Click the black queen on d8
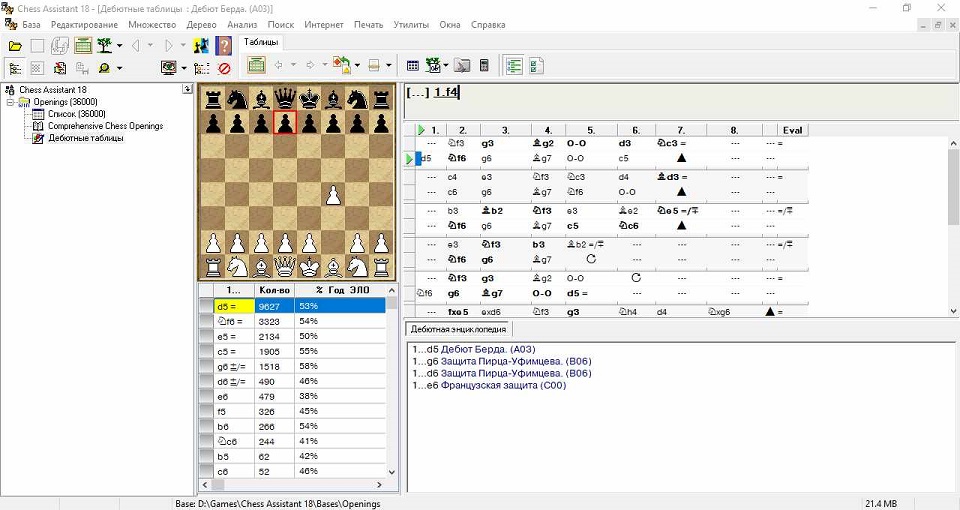Viewport: 960px width, 510px height. 285,99
